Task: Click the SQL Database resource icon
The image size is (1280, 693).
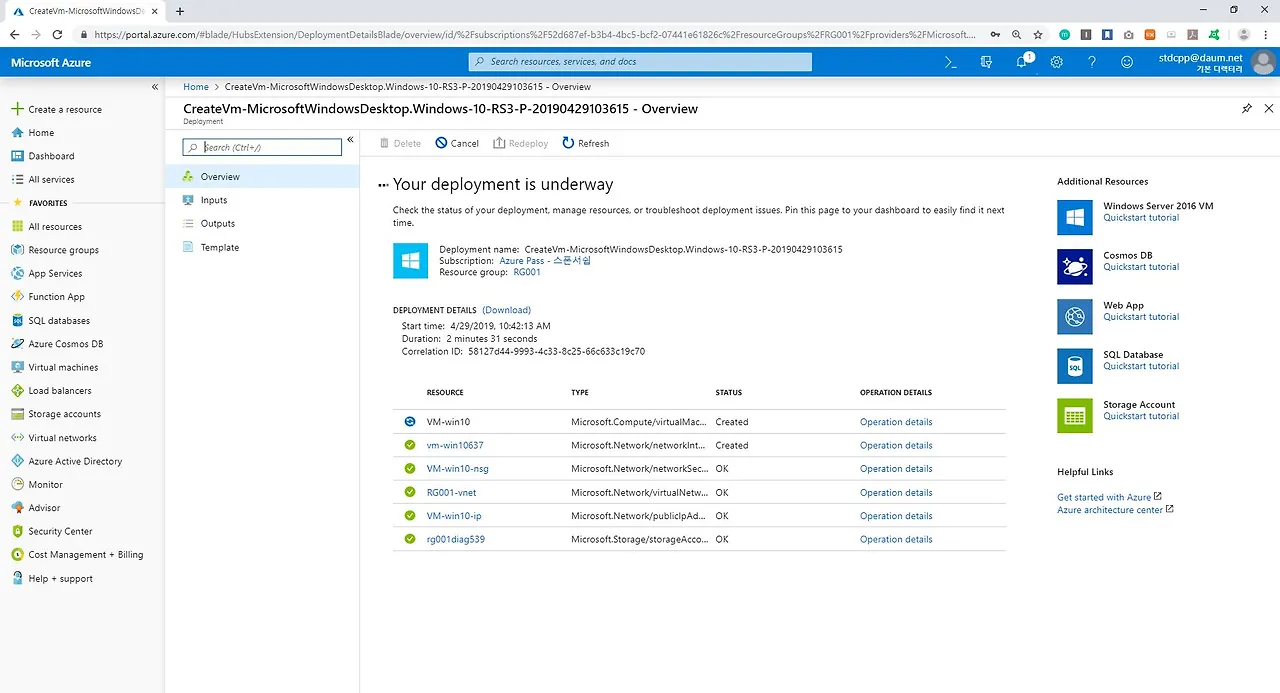Action: click(1075, 366)
